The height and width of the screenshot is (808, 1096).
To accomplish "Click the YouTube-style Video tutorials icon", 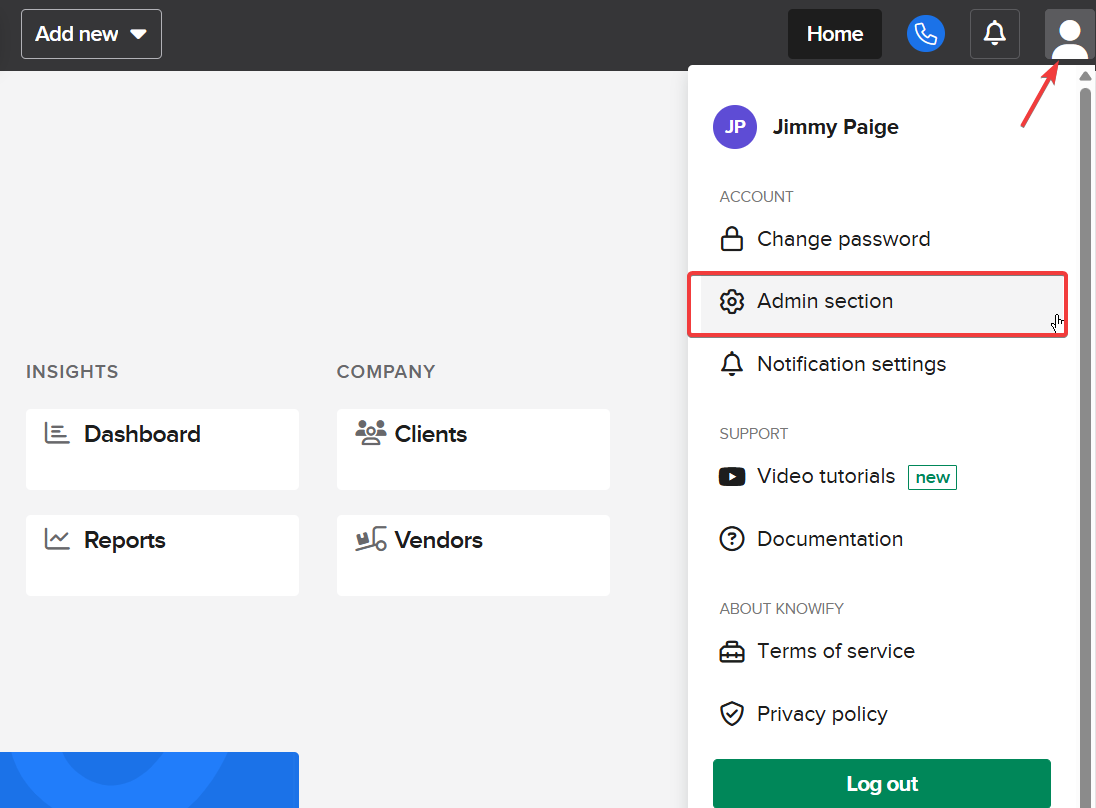I will point(732,477).
